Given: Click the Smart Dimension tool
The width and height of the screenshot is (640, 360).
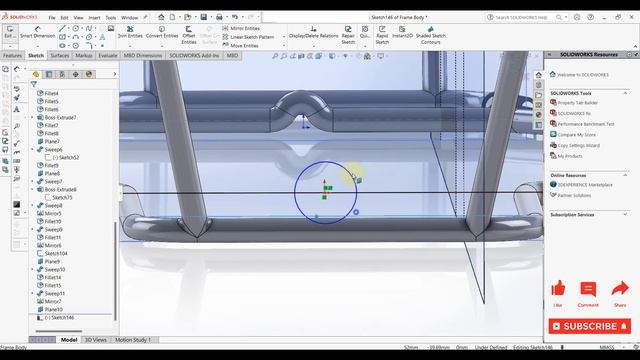Looking at the screenshot, I should coord(37,32).
